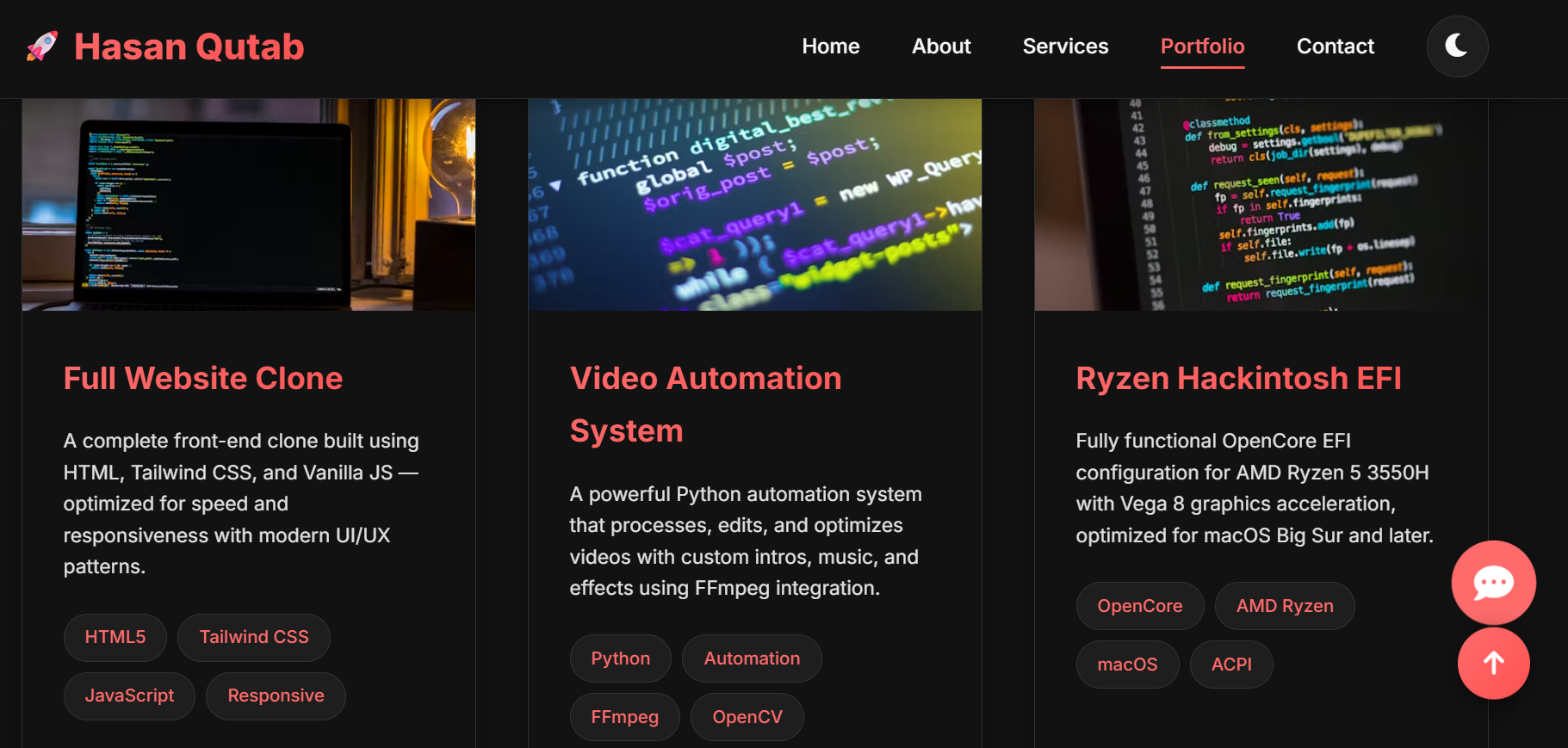Open the chat bubble button
The width and height of the screenshot is (1568, 748).
(x=1493, y=583)
